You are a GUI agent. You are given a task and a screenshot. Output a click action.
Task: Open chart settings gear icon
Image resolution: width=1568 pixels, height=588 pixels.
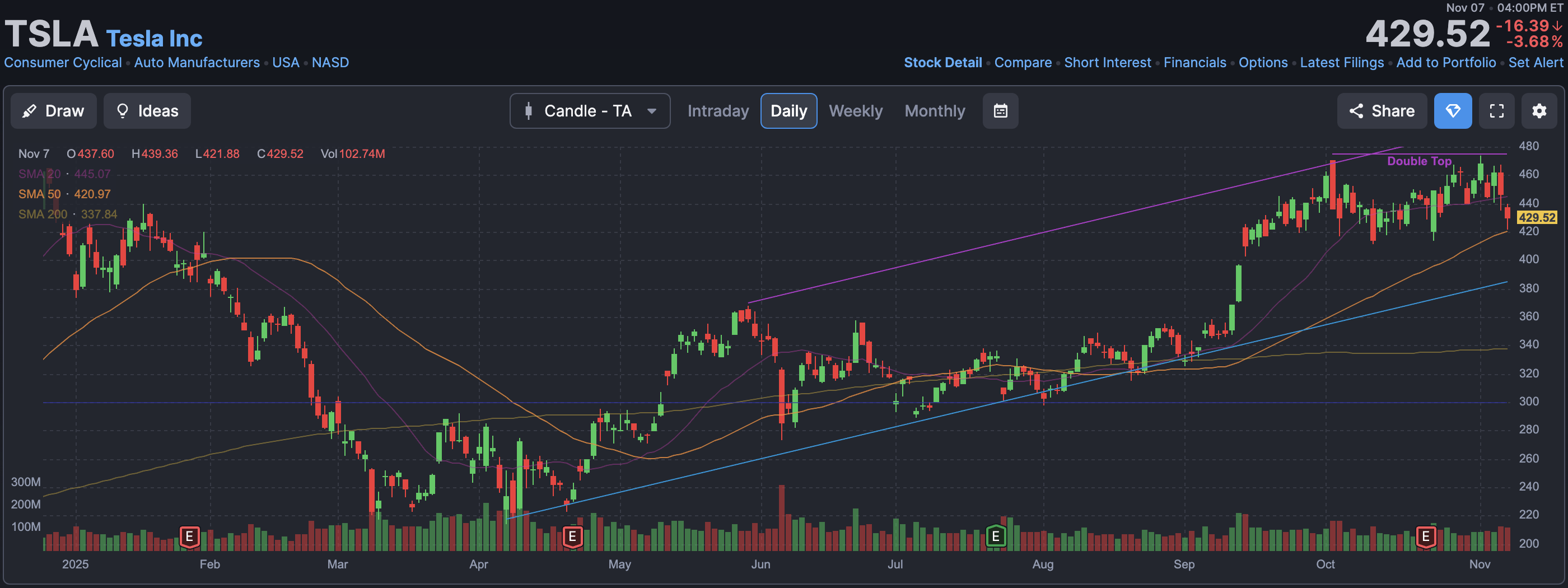[1539, 111]
